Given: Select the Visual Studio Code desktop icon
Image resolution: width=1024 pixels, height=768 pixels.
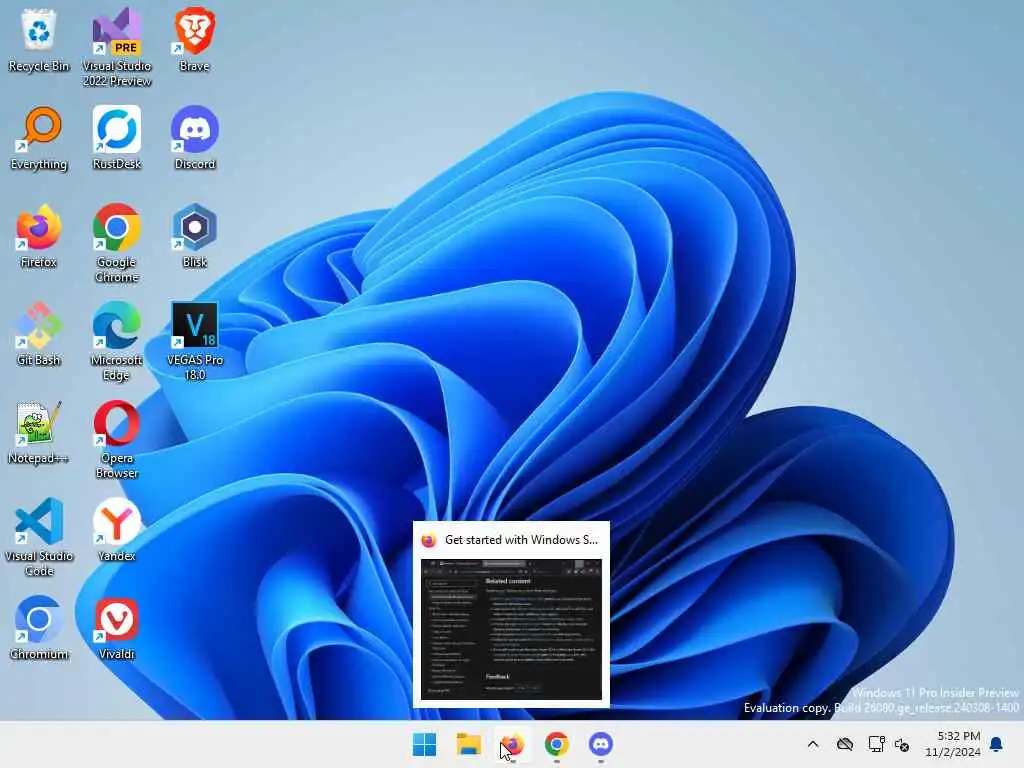Looking at the screenshot, I should pyautogui.click(x=39, y=537).
